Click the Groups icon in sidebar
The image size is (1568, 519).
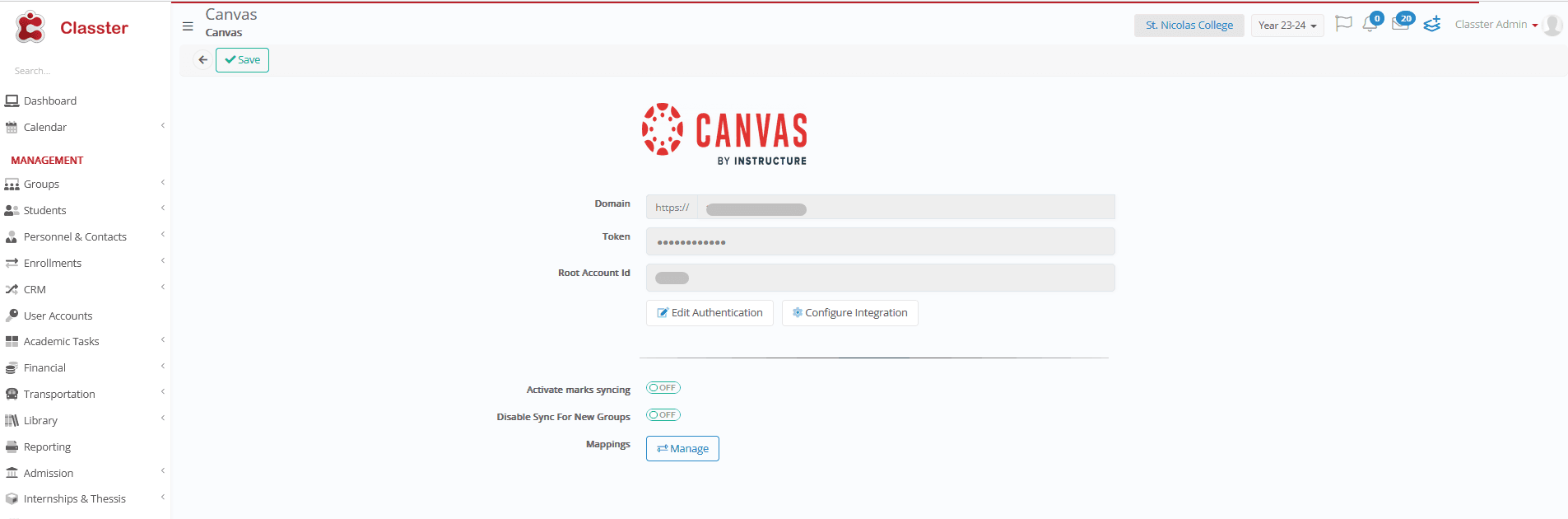point(12,185)
